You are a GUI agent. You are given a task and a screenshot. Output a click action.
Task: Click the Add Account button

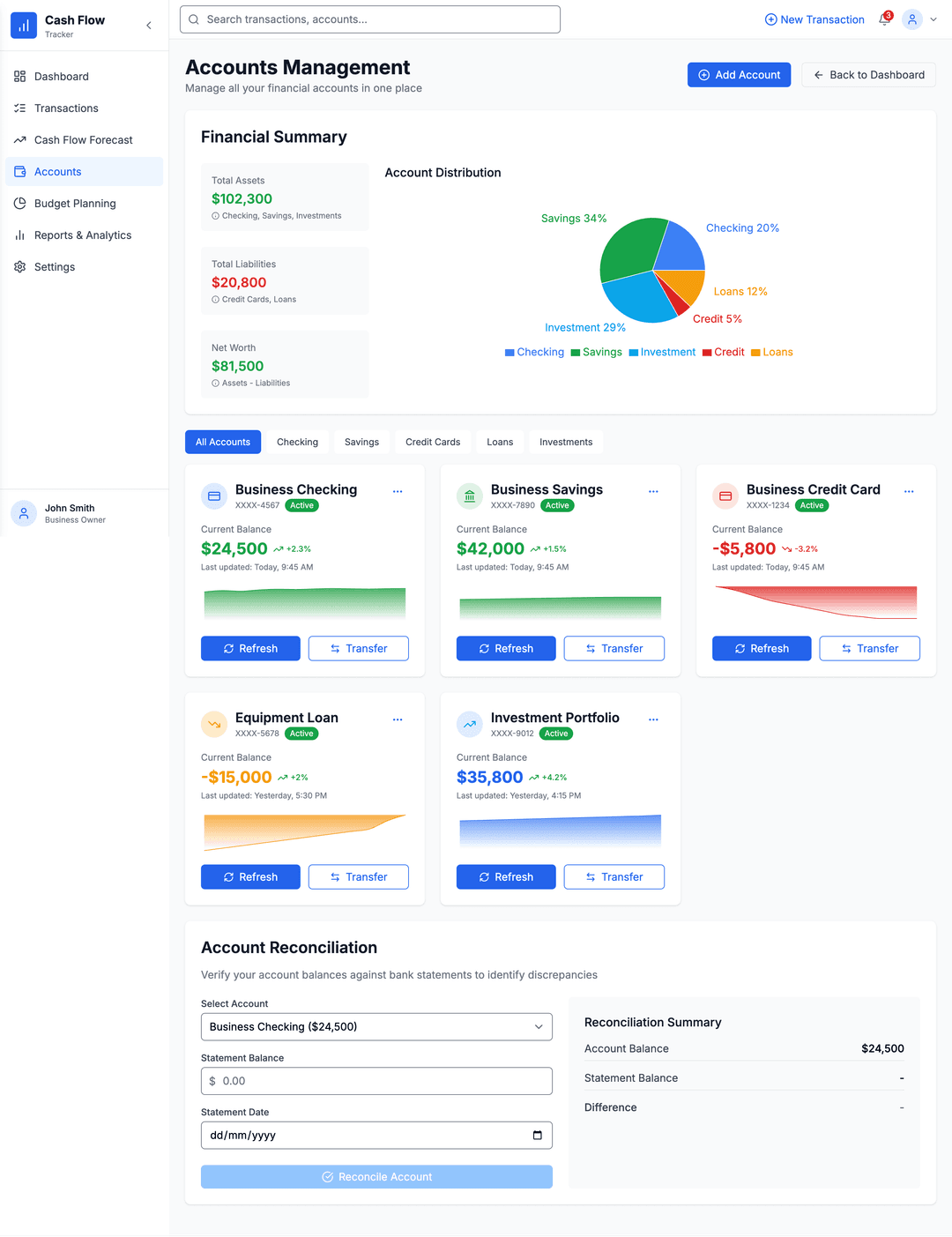pos(739,74)
